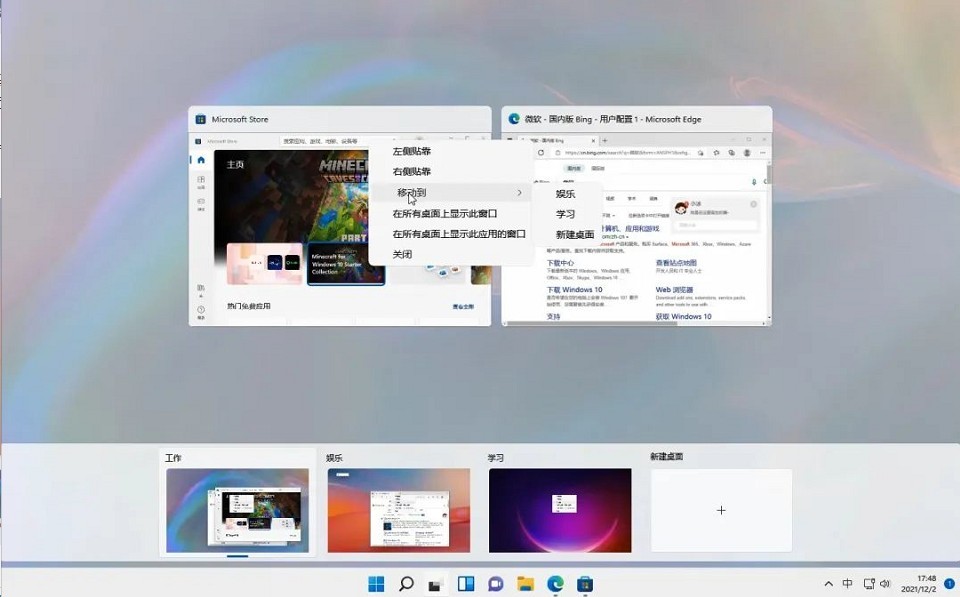Image resolution: width=960 pixels, height=597 pixels.
Task: Choose 右侧贴靠 in the context menu
Action: coord(411,171)
